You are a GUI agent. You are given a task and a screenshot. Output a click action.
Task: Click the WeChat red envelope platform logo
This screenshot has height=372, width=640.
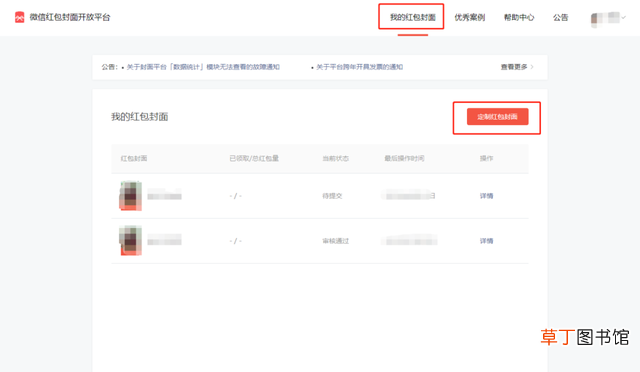pyautogui.click(x=20, y=17)
